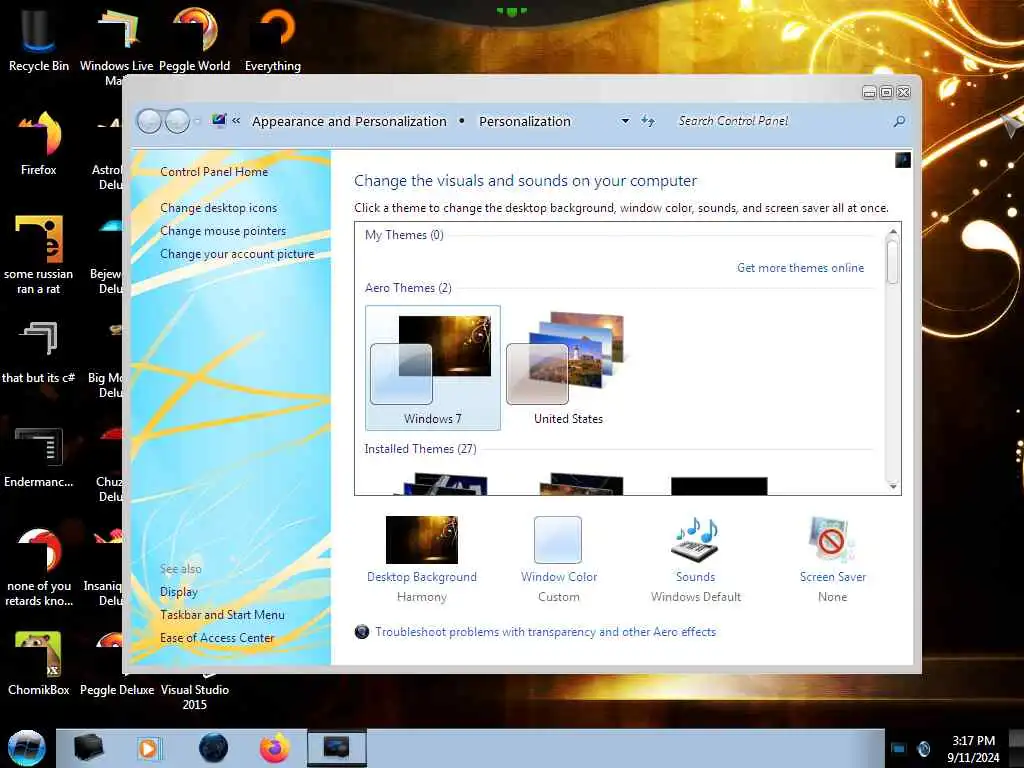Launch Firefox from the taskbar
1024x768 pixels.
pos(275,748)
